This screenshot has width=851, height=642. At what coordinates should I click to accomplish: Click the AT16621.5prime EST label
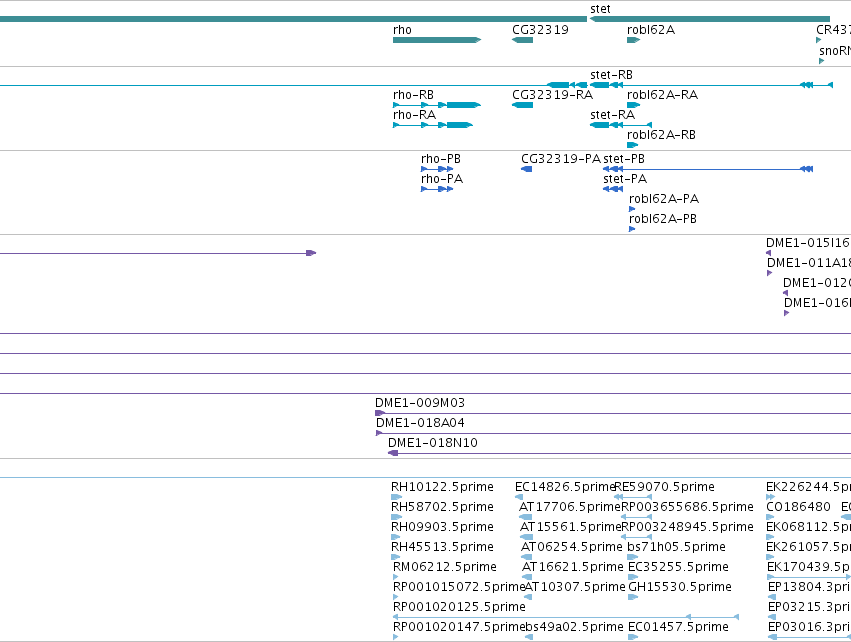[573, 568]
